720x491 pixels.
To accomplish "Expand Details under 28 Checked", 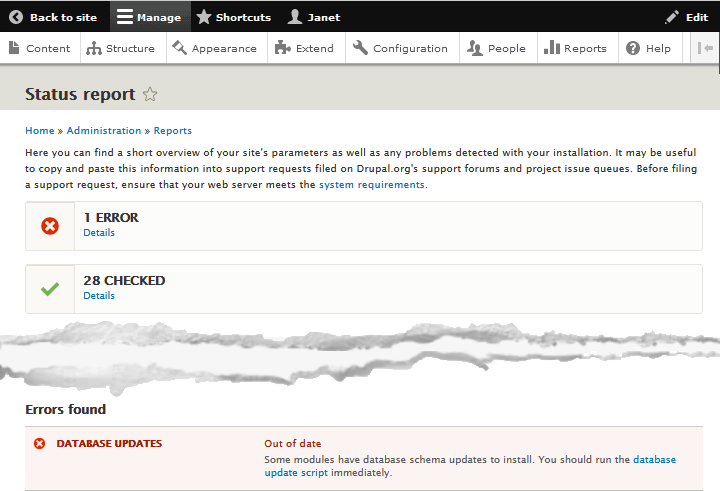I will point(99,296).
